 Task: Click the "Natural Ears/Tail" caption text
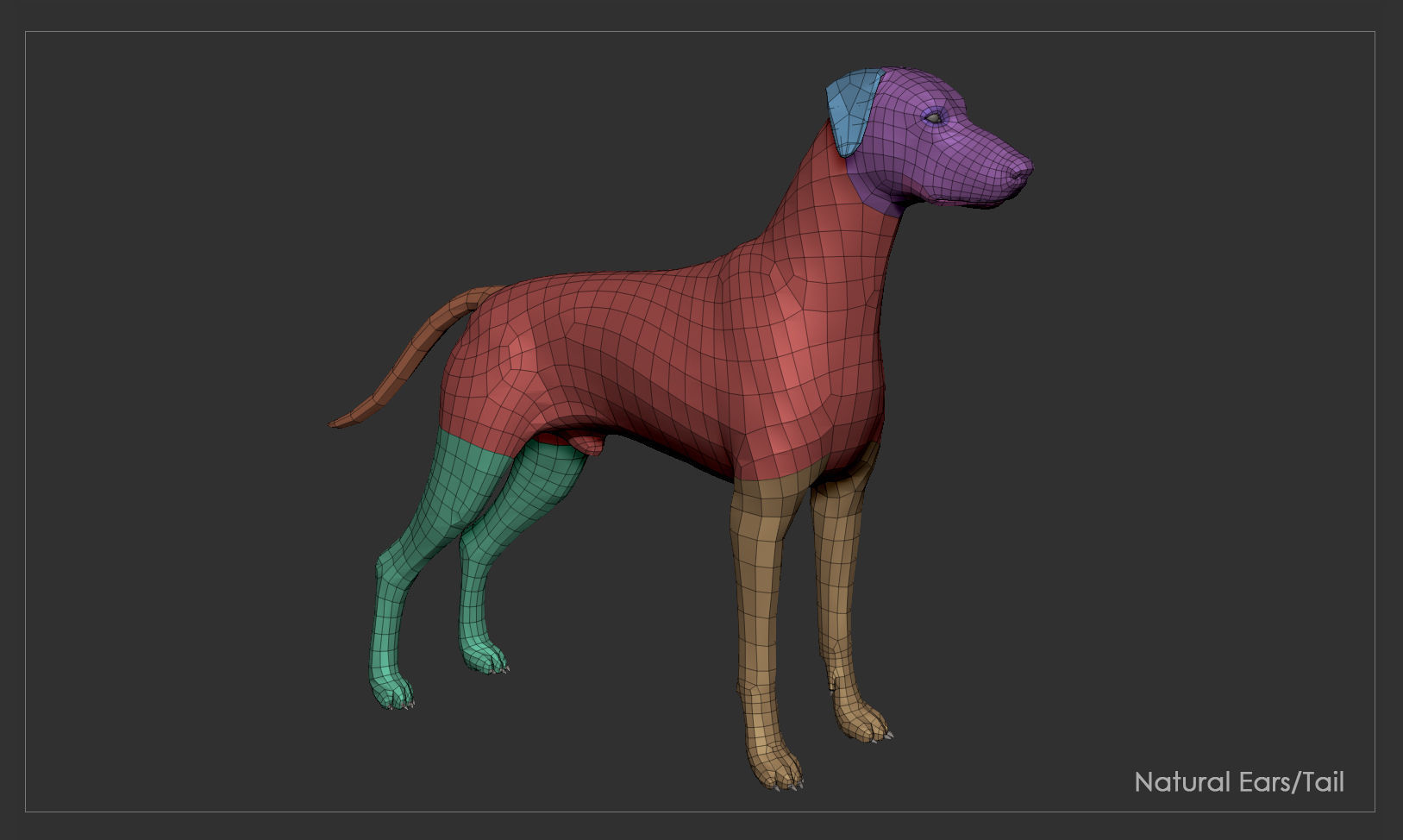point(1239,782)
